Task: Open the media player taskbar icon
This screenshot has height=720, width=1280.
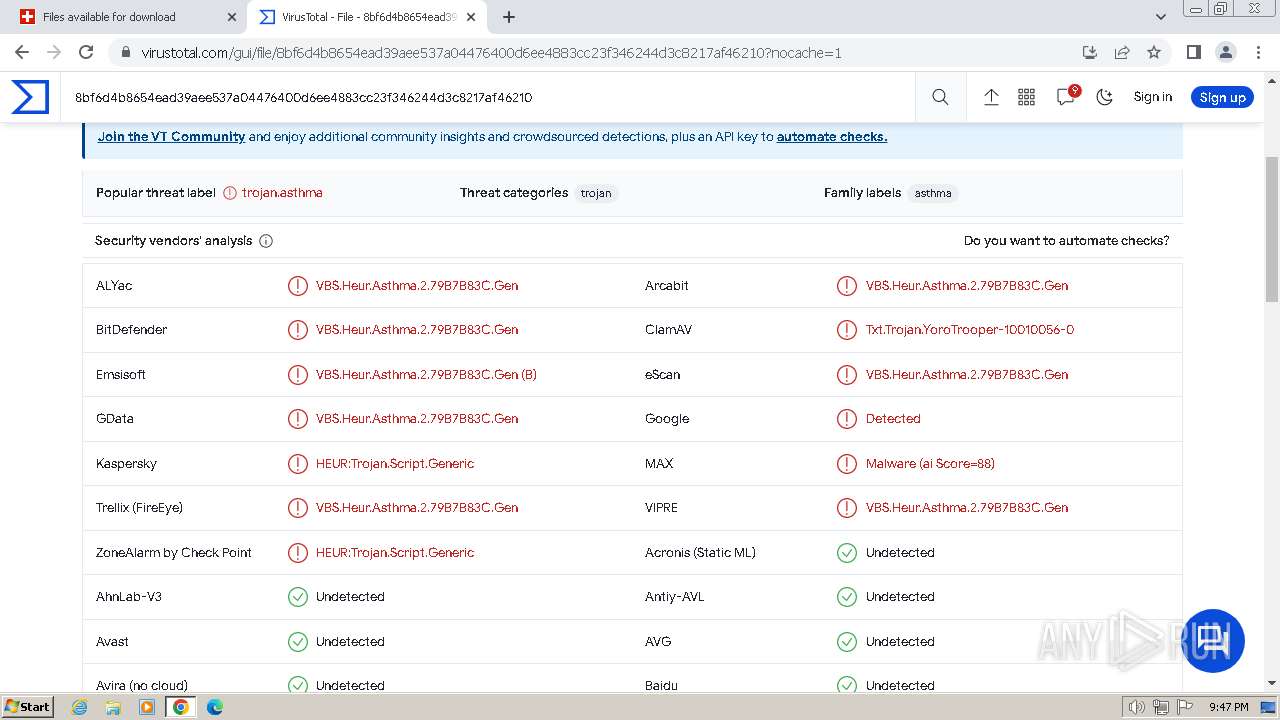Action: tap(147, 707)
